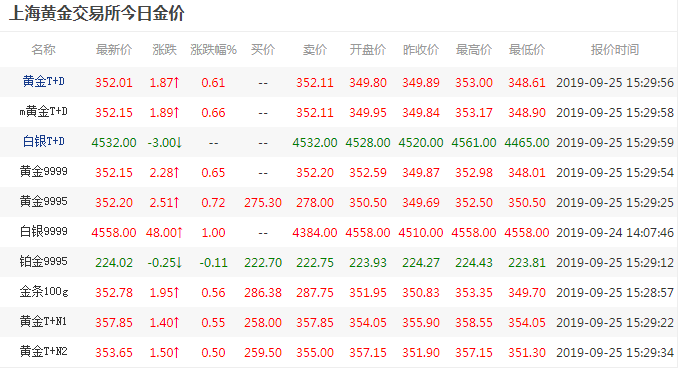
Task: Click latest price 353.65 for 黄金T+N2
Action: [x=114, y=353]
